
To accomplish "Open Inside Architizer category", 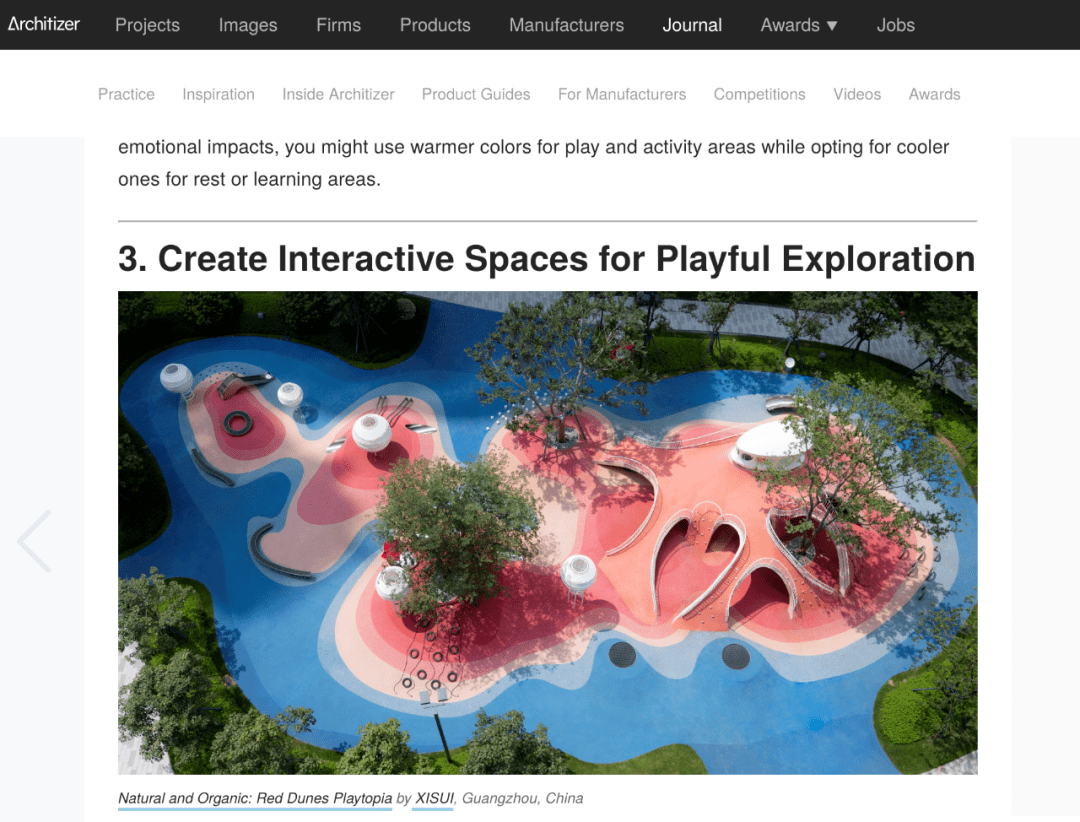I will [338, 94].
